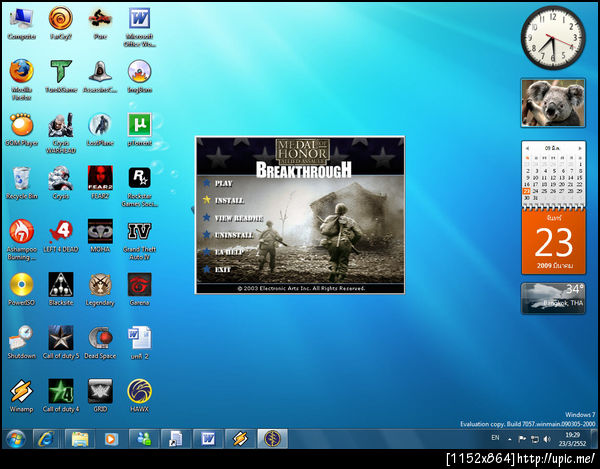Open the HAWX desktop icon

(139, 396)
